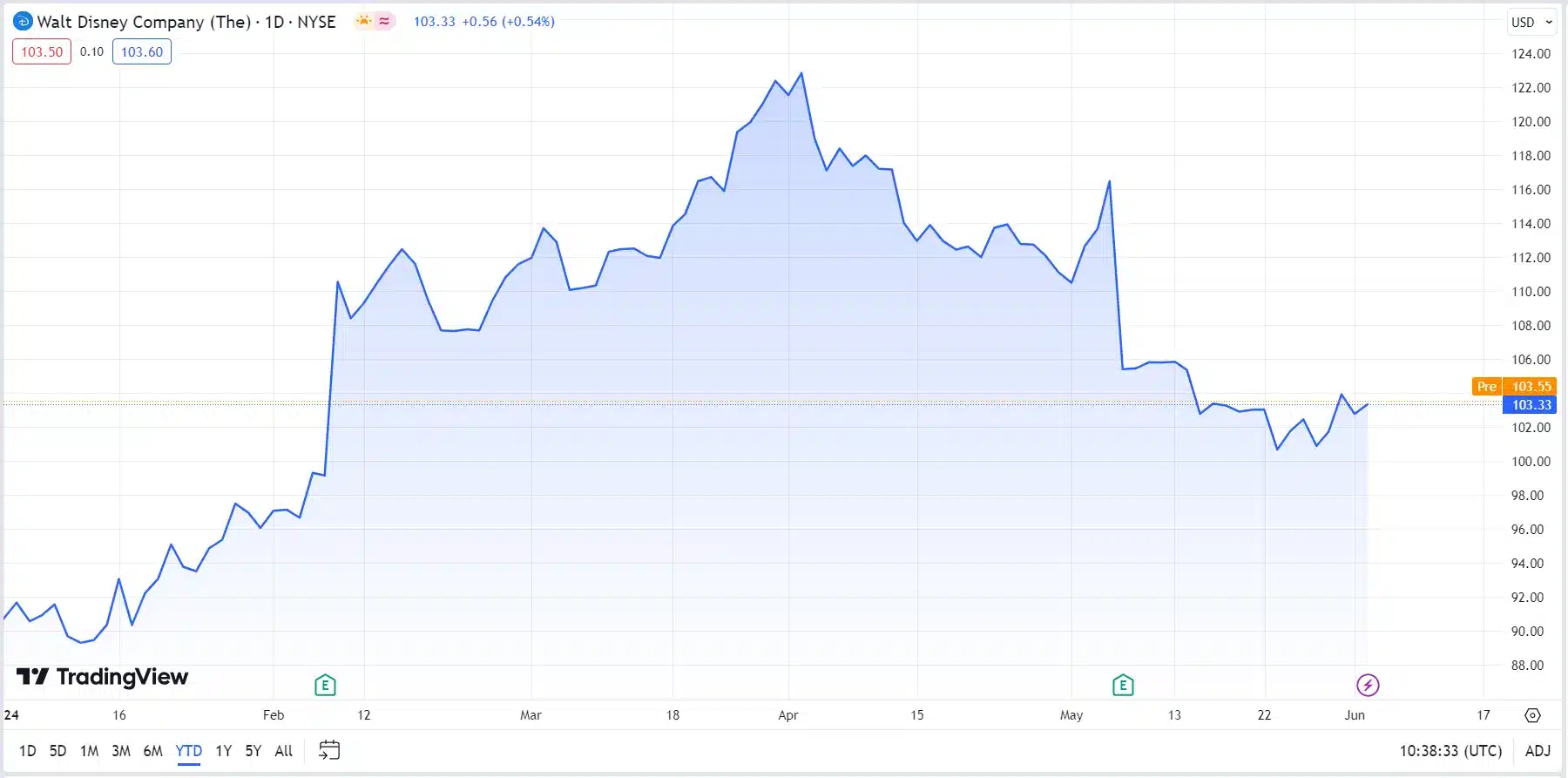The height and width of the screenshot is (778, 1568).
Task: Click the pink approximately-equal data indicator icon
Action: coord(384,21)
